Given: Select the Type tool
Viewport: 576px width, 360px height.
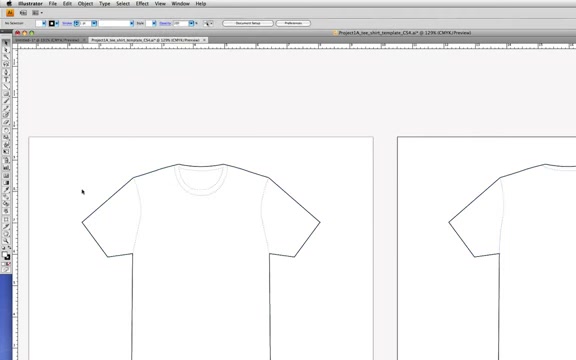Looking at the screenshot, I should [x=6, y=79].
